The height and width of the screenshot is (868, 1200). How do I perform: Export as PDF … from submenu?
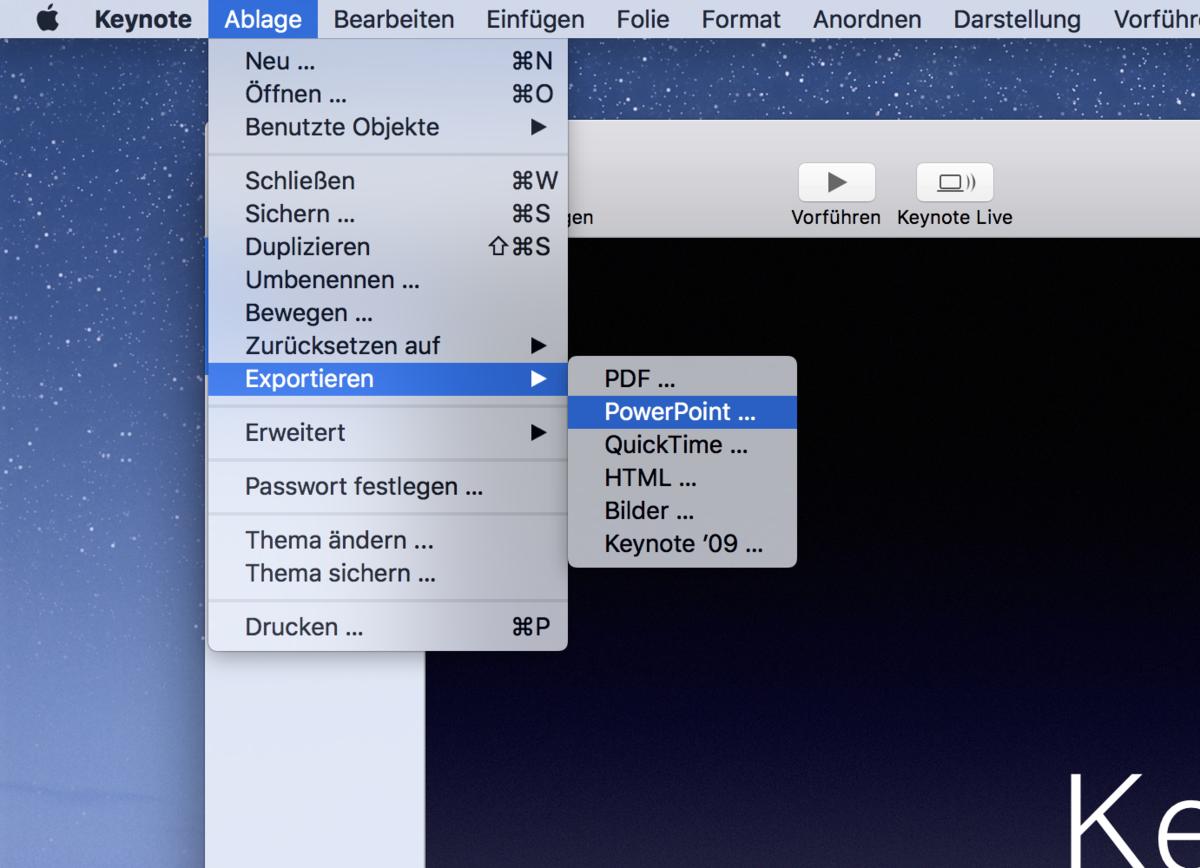pos(682,379)
